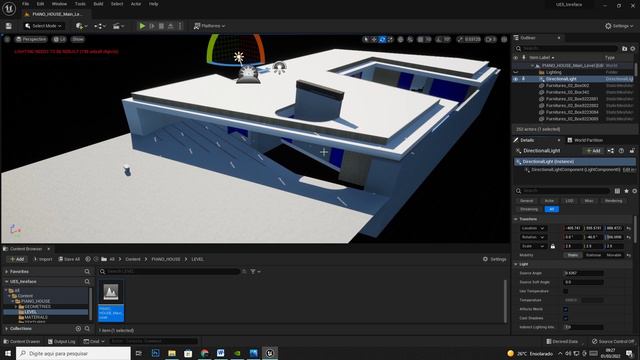The width and height of the screenshot is (640, 360).
Task: Click the stop playback square button
Action: 161,26
